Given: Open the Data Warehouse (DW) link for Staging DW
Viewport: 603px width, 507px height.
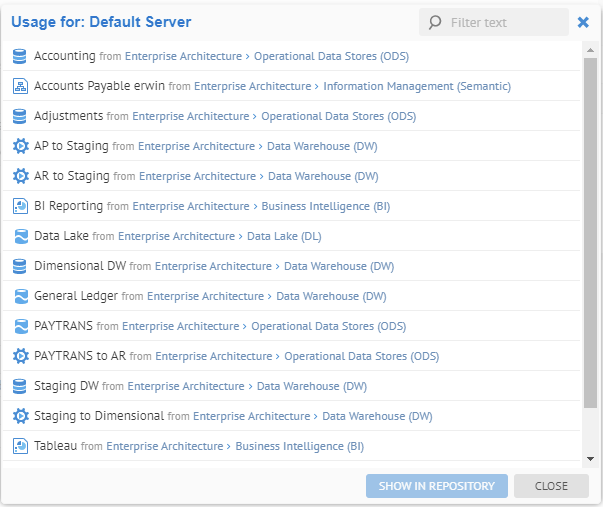Looking at the screenshot, I should [312, 387].
